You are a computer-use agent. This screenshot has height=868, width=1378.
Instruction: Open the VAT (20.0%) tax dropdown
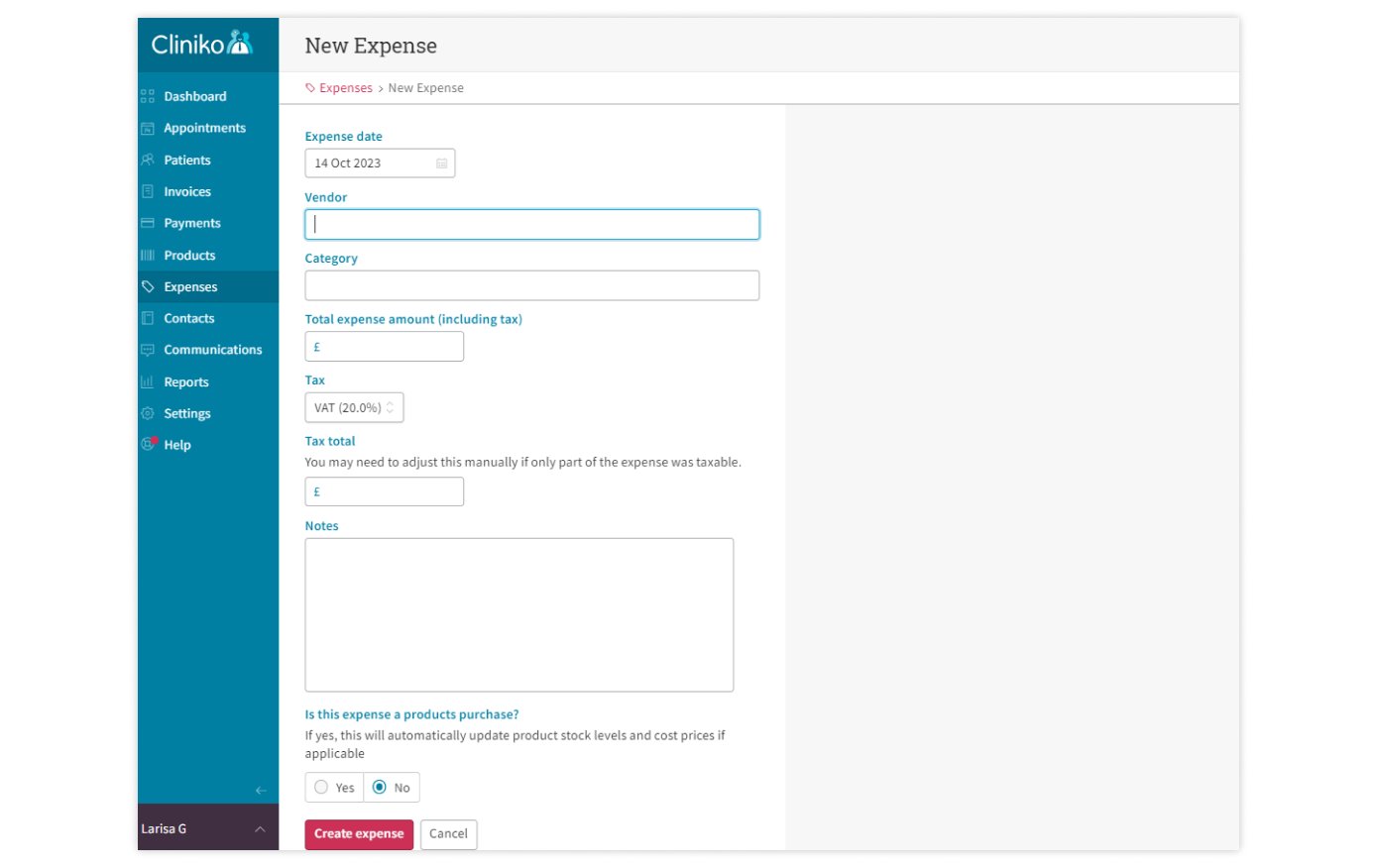[354, 407]
